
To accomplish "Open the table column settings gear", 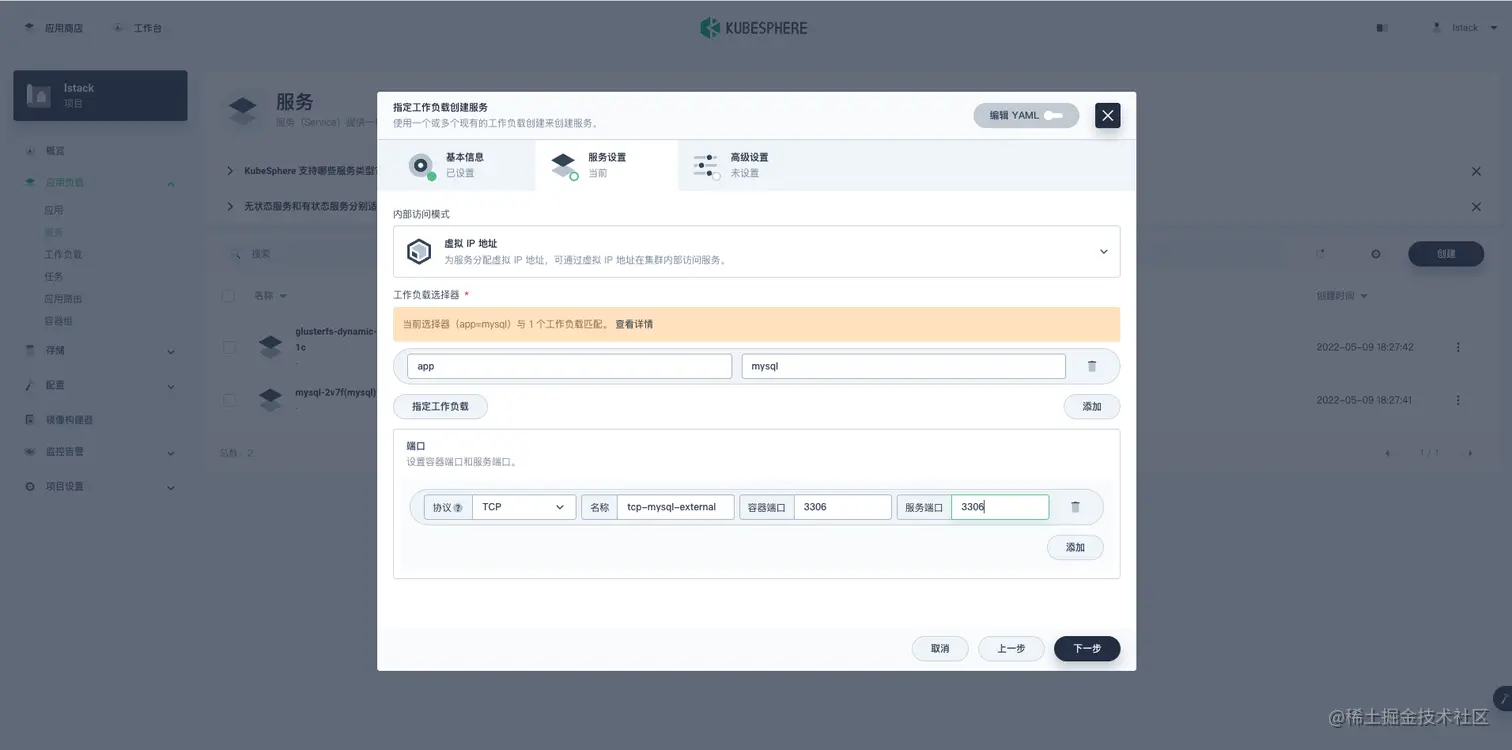I will click(1376, 254).
